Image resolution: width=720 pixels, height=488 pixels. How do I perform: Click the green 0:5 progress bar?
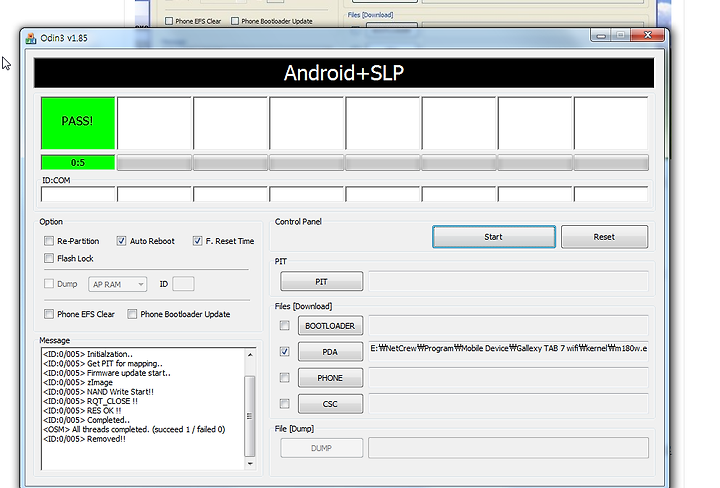78,163
